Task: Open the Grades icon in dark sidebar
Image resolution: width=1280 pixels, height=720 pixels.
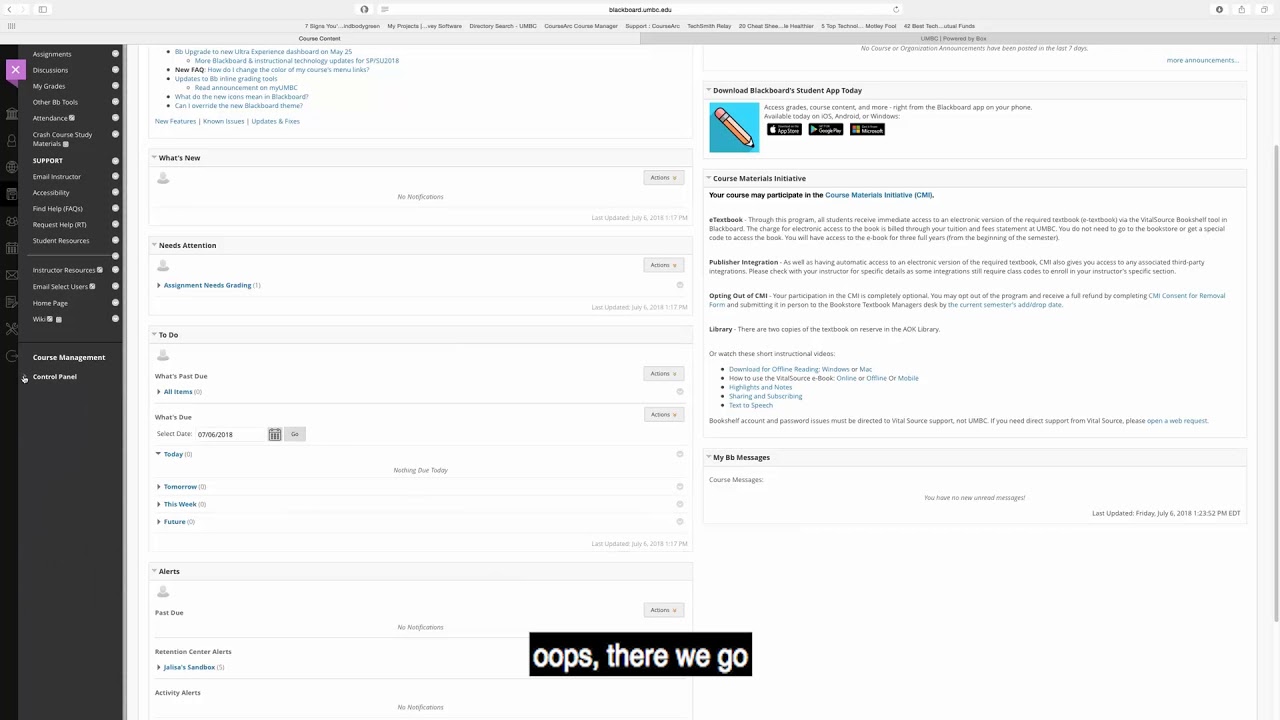Action: (12, 303)
